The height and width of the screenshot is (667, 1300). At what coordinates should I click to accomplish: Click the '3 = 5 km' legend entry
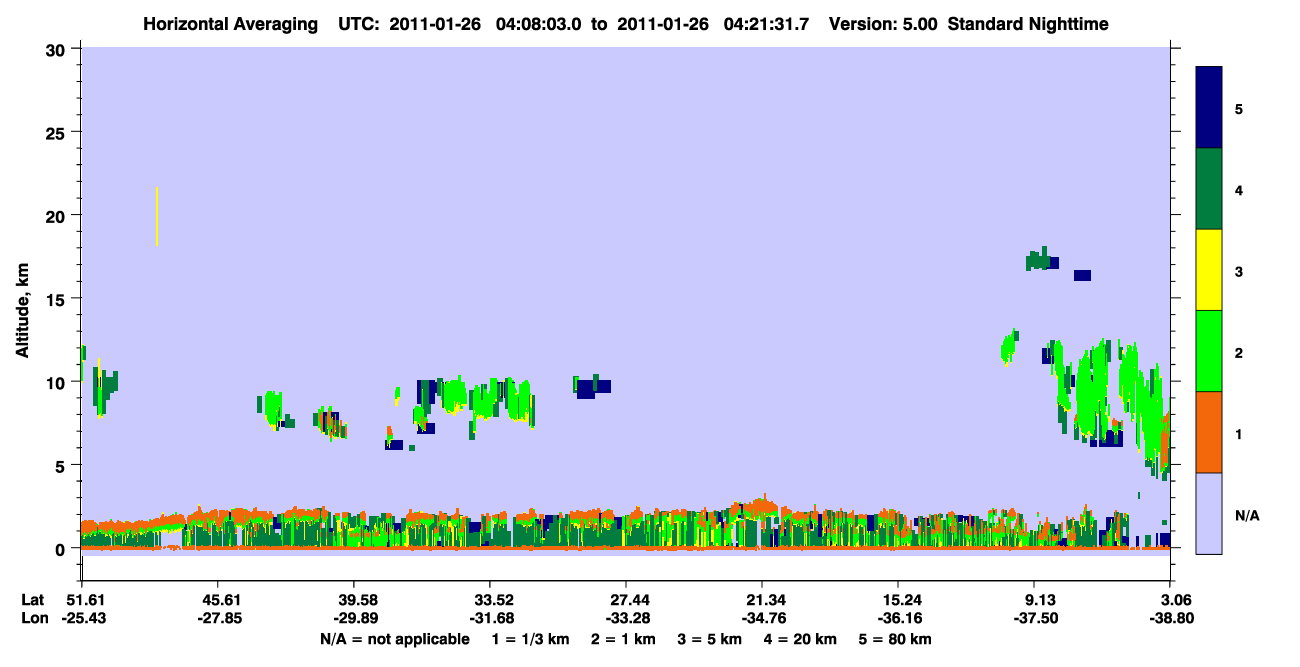pyautogui.click(x=711, y=639)
